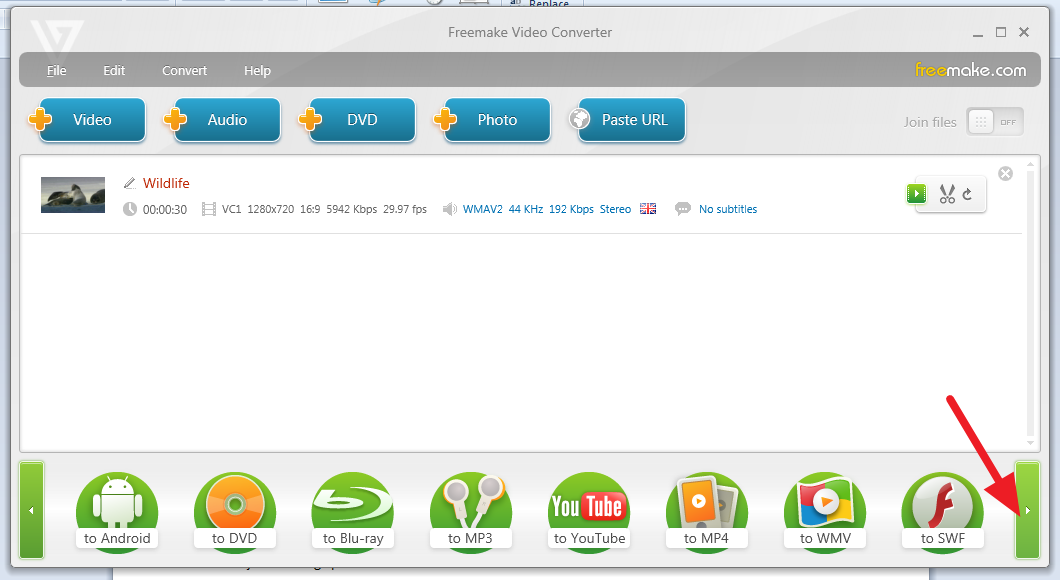Viewport: 1060px width, 580px height.
Task: Remove Wildlife from list with X
Action: click(x=1006, y=174)
